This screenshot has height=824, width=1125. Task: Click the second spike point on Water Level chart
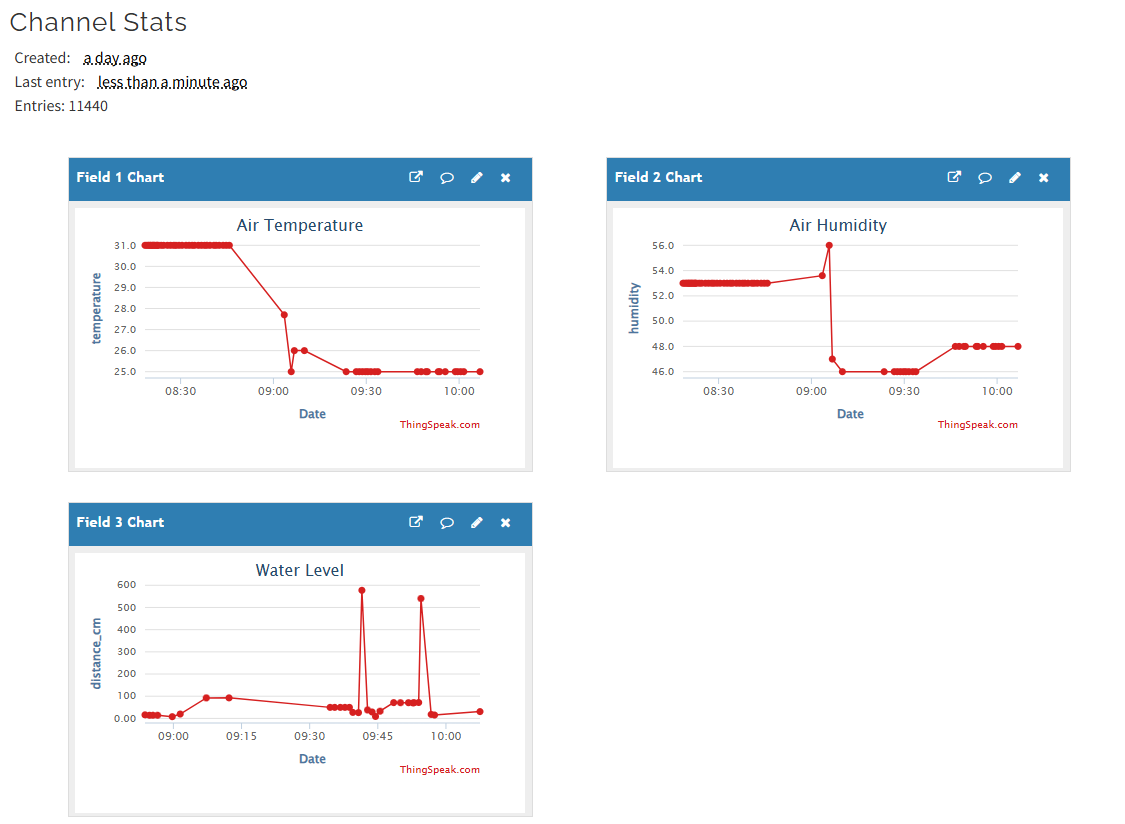pos(421,599)
